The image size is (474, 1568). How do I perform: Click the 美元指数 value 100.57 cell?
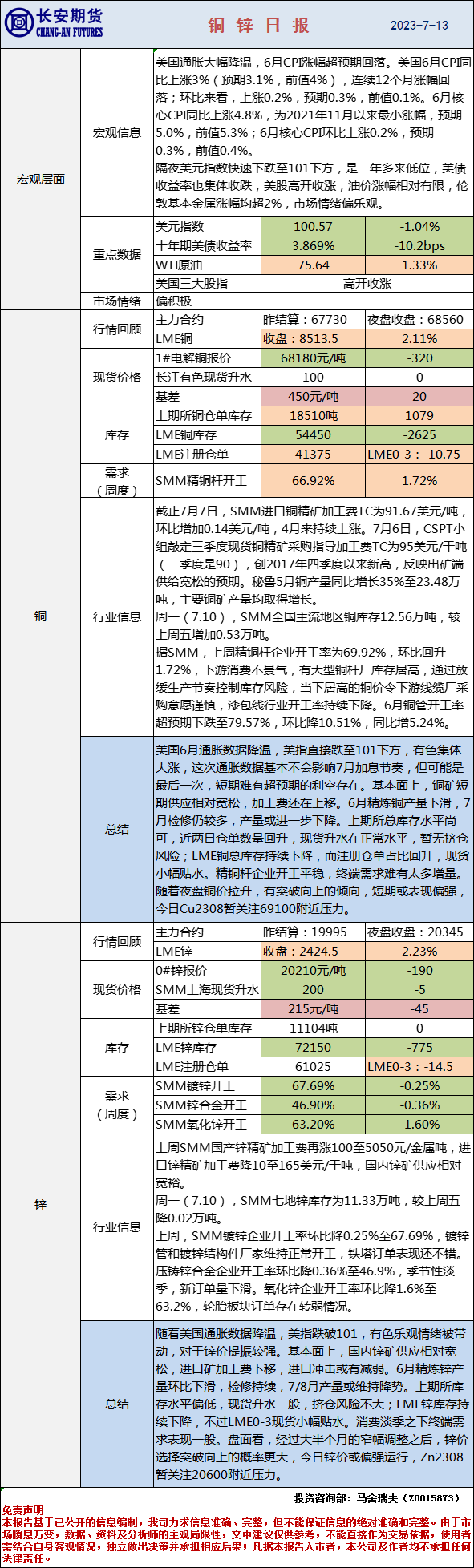(x=313, y=227)
